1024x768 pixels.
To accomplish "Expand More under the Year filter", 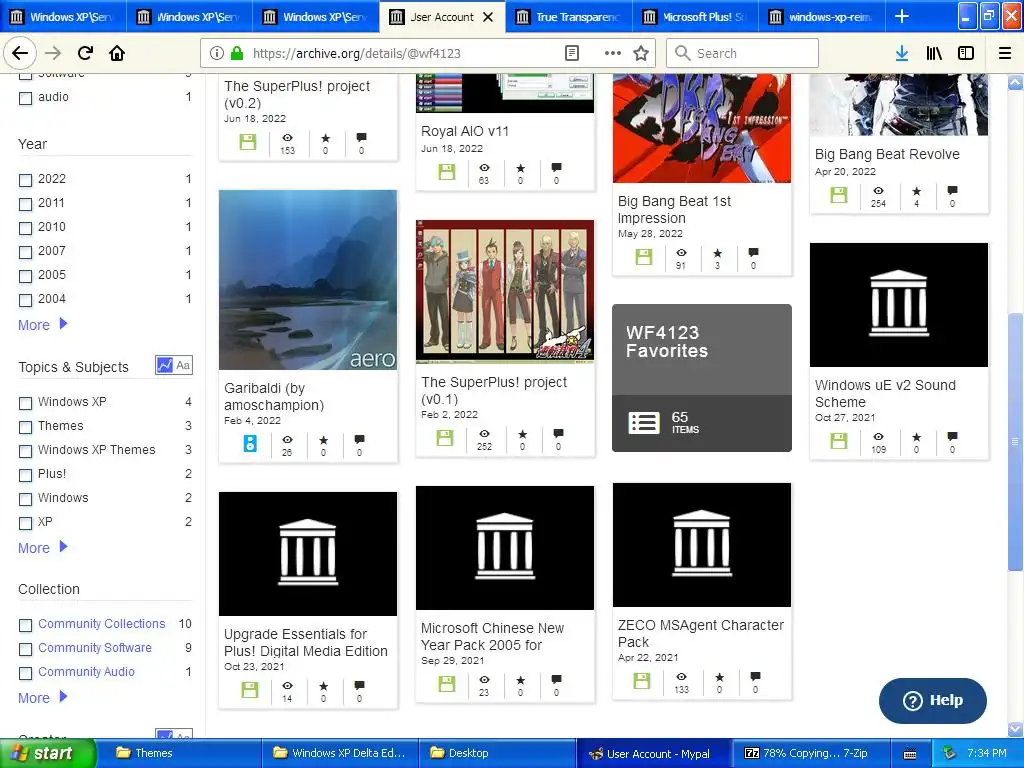I will (42, 325).
